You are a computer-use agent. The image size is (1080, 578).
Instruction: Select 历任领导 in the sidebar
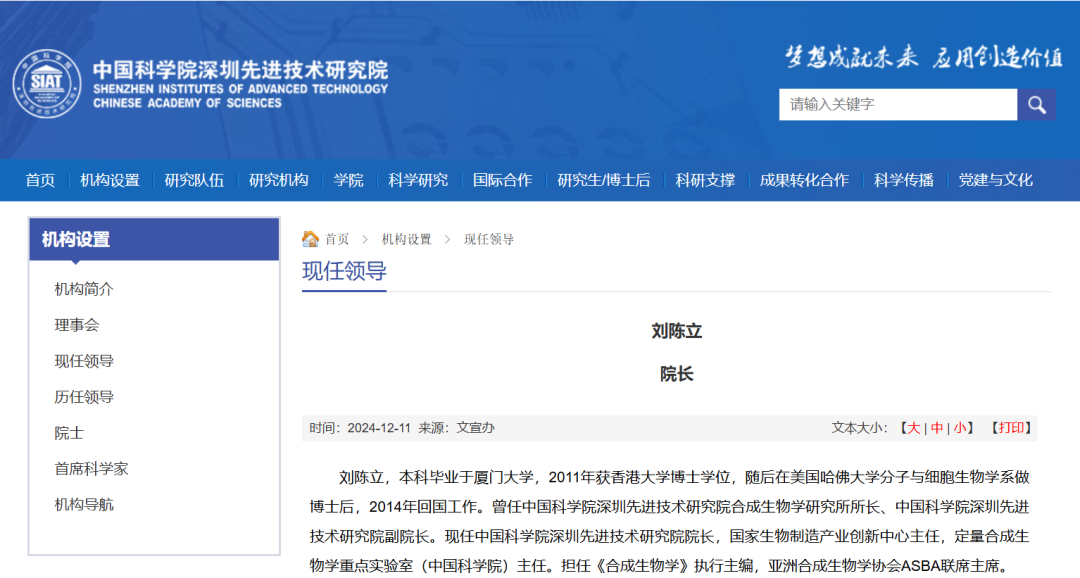pyautogui.click(x=84, y=397)
